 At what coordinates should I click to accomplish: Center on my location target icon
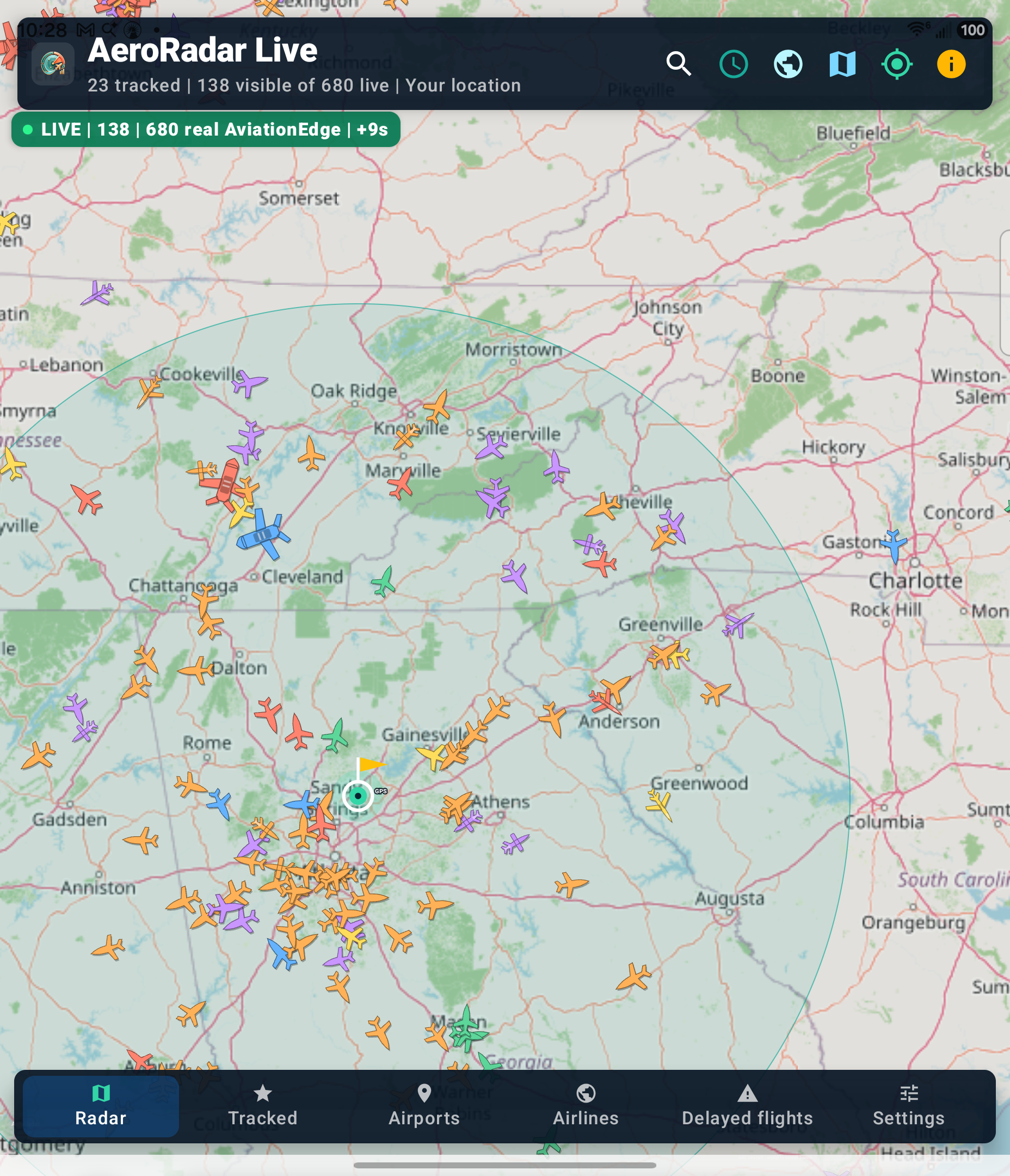[x=897, y=64]
